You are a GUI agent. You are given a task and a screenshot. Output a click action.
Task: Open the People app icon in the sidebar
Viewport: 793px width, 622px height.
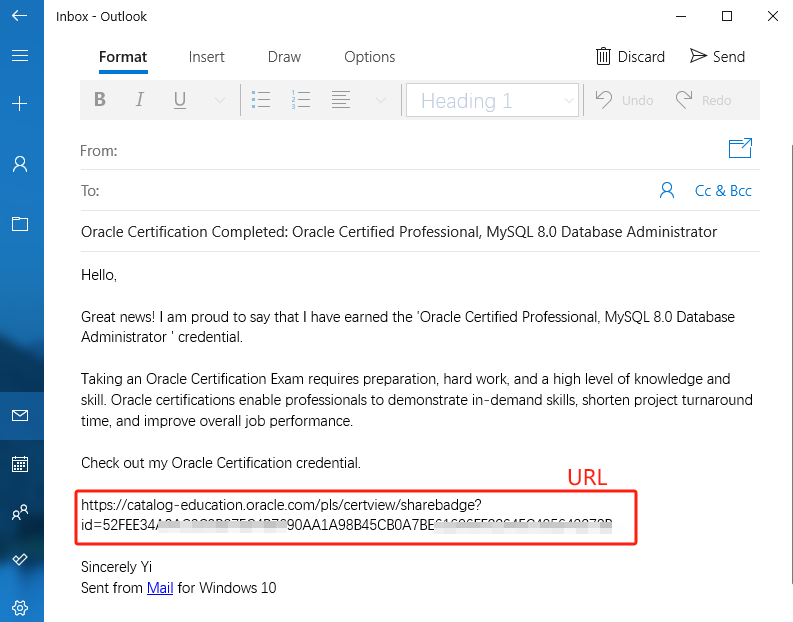point(20,512)
